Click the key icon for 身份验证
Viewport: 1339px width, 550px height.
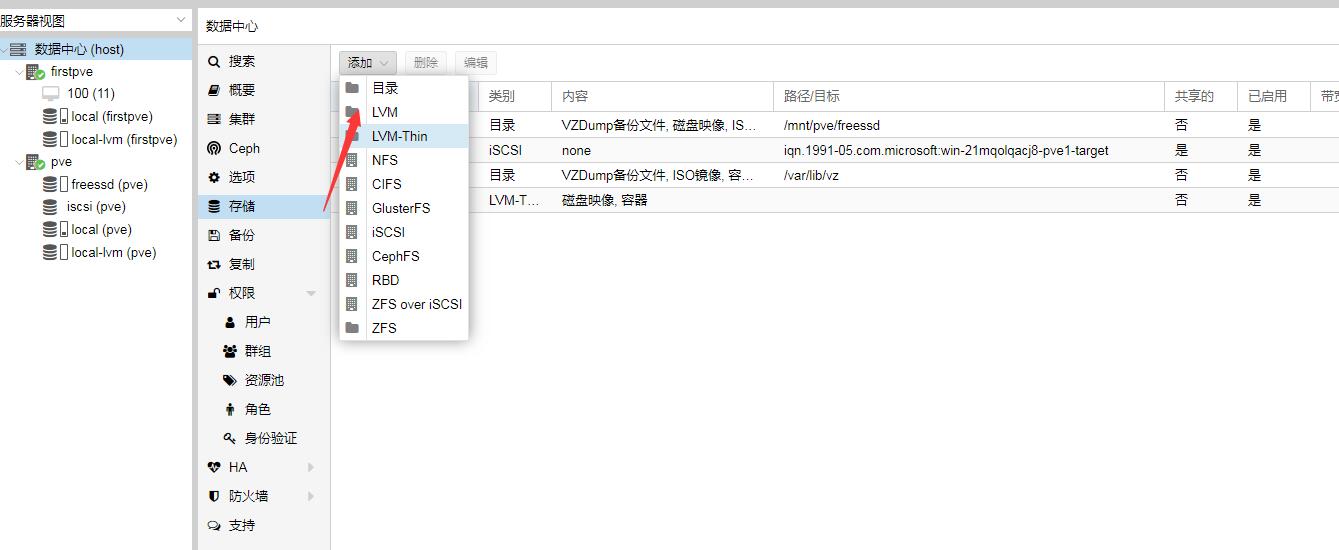[x=229, y=439]
